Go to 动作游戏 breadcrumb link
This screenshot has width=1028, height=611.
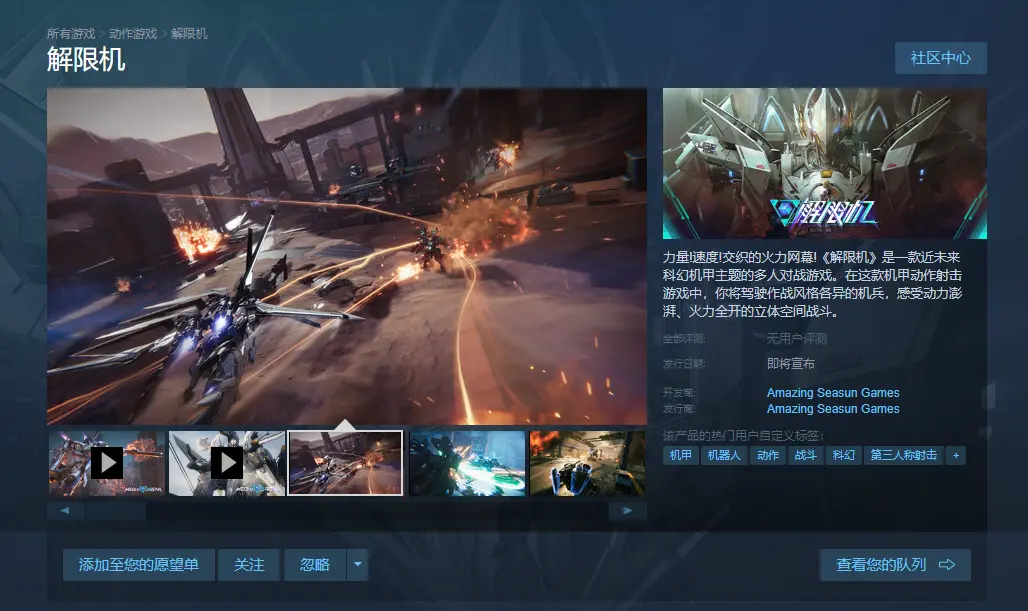pyautogui.click(x=133, y=33)
